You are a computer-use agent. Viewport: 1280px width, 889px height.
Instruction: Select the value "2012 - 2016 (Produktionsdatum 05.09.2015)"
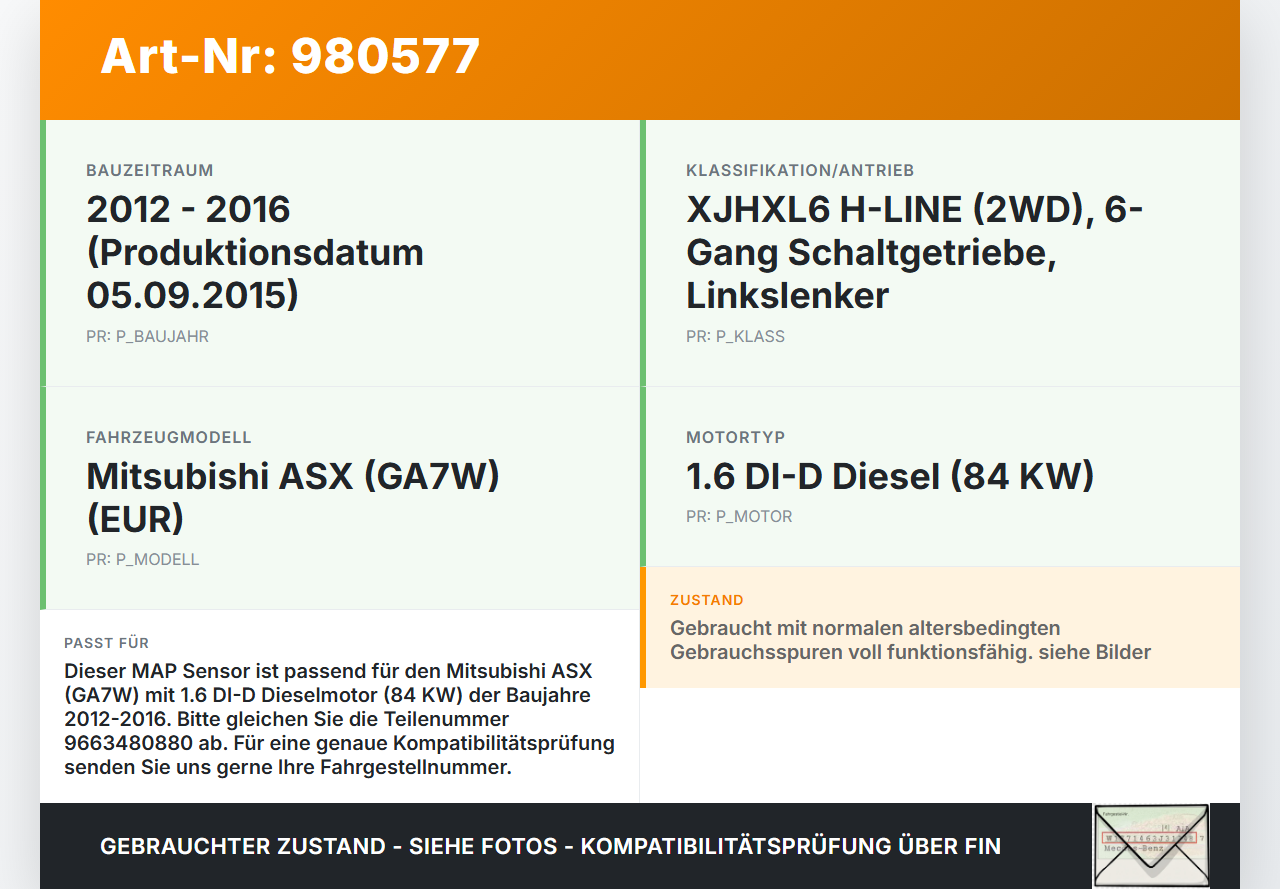(255, 252)
